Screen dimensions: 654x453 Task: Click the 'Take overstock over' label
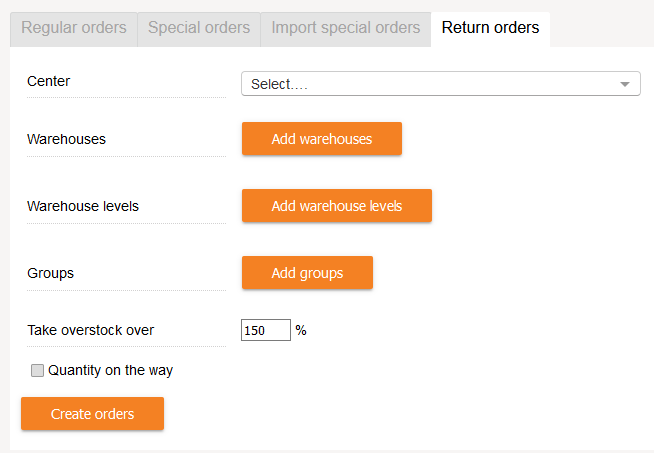pyautogui.click(x=91, y=330)
